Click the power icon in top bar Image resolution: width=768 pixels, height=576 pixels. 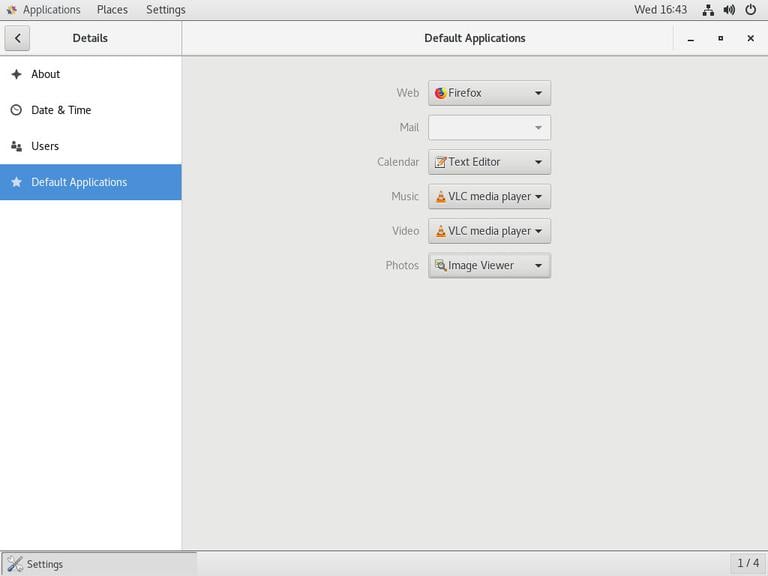(x=750, y=10)
